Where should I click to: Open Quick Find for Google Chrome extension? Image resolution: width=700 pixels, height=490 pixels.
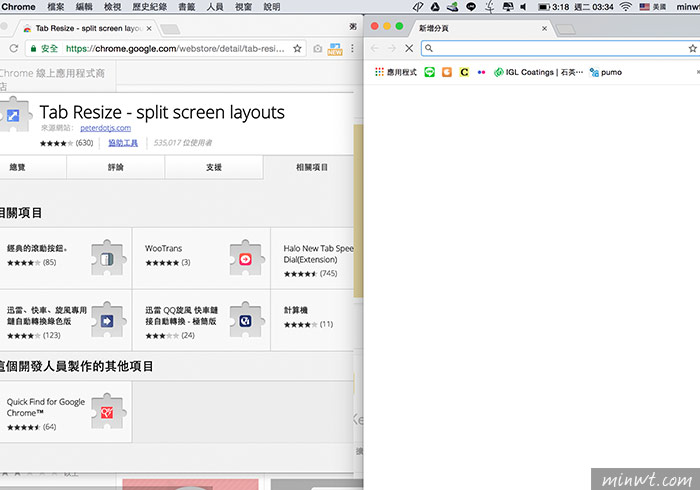point(66,411)
